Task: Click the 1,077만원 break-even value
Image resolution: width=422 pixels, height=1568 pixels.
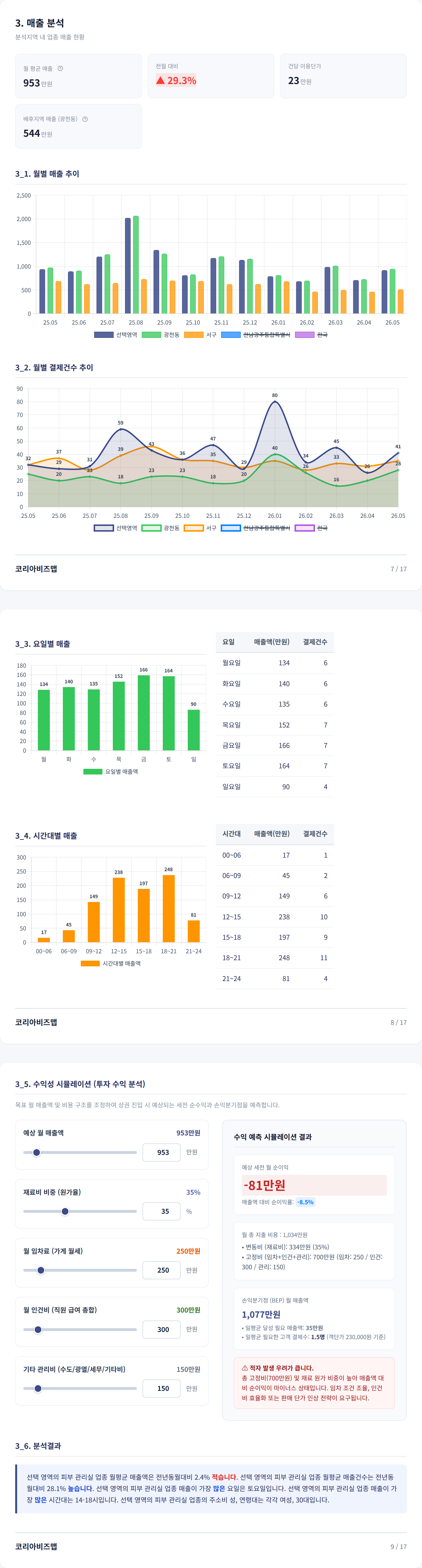Action: pyautogui.click(x=261, y=1314)
